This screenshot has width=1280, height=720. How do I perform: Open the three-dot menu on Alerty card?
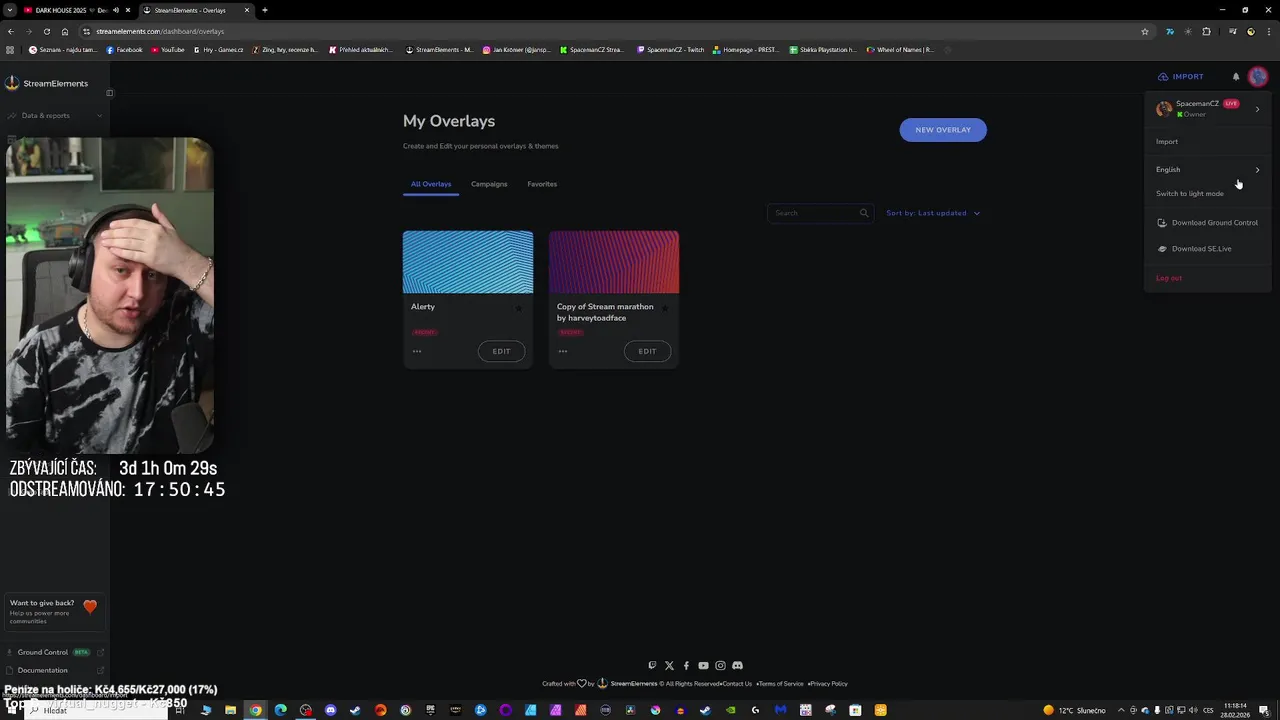coord(417,351)
